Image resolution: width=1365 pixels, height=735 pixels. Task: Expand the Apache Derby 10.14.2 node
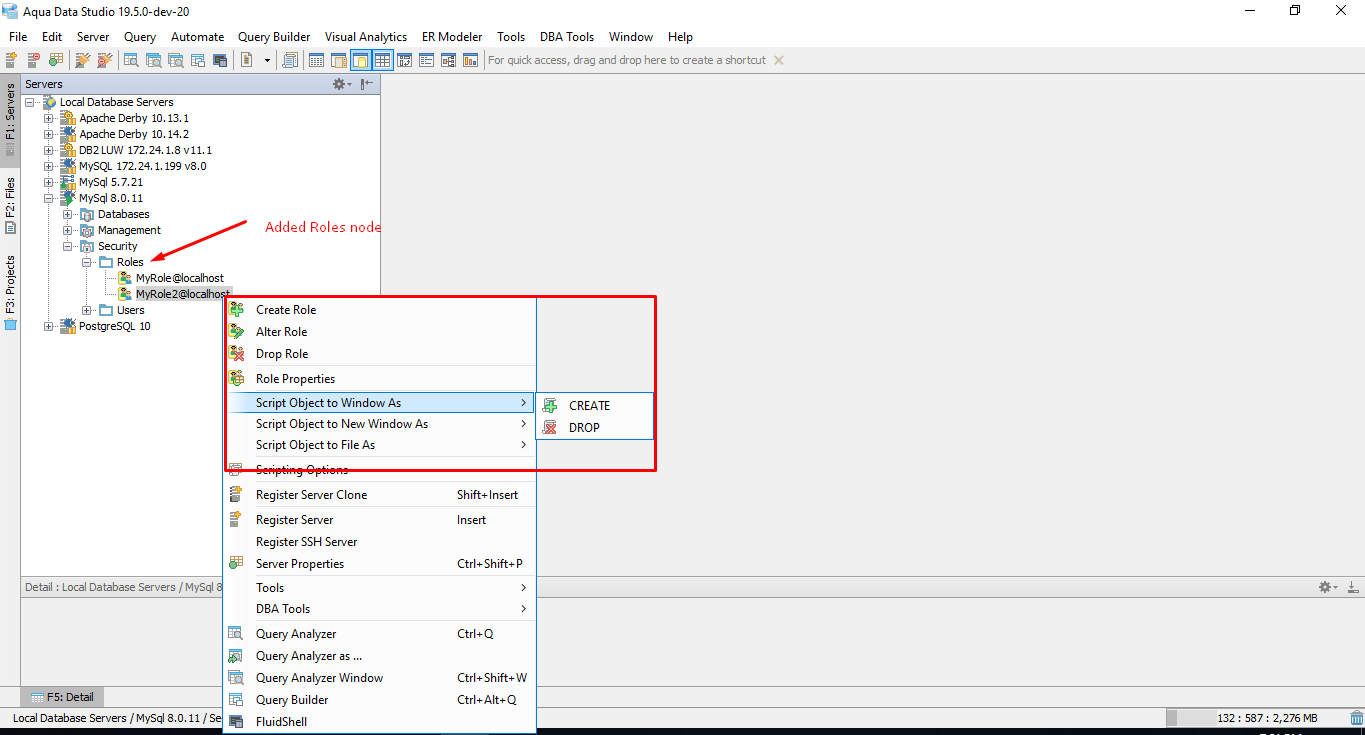click(48, 134)
